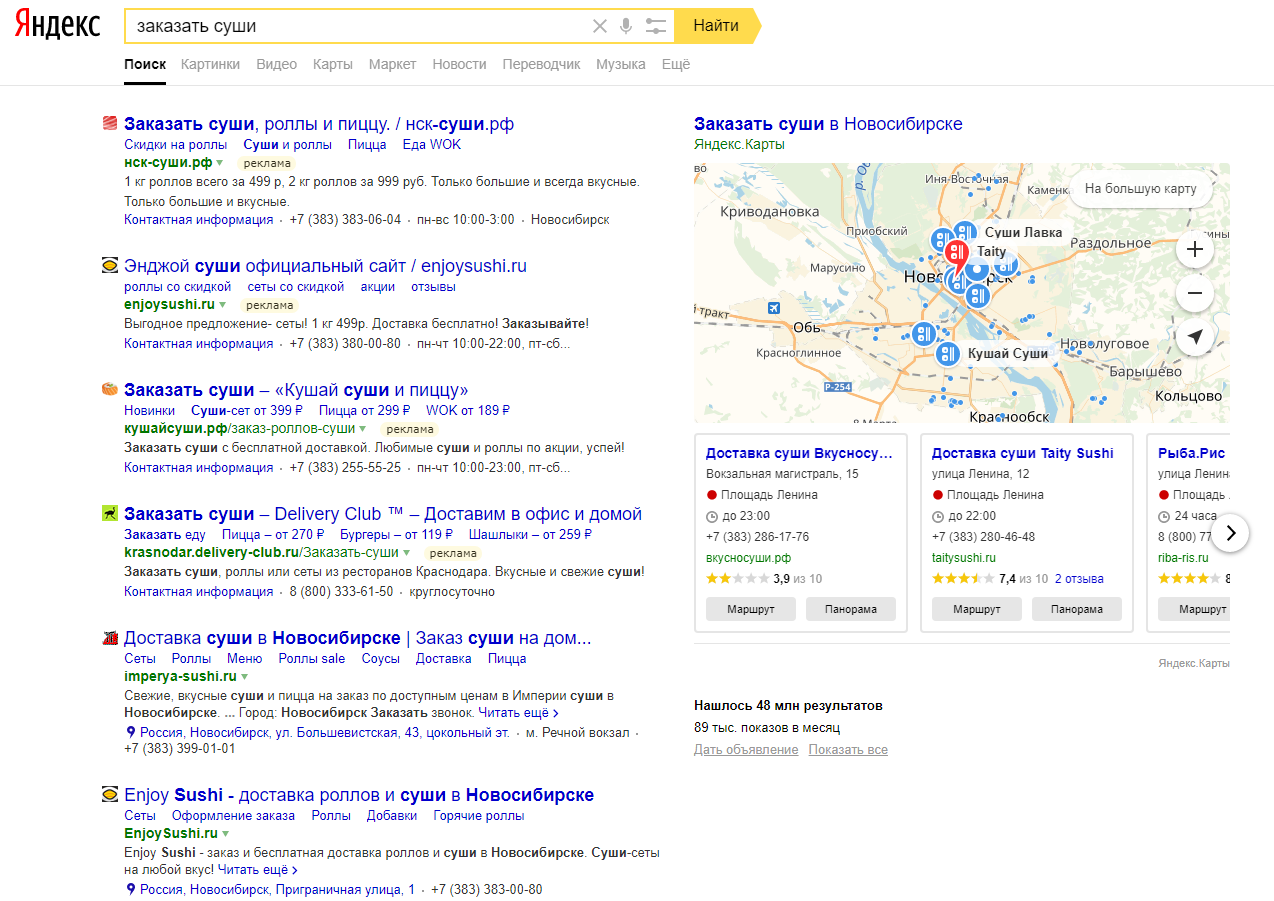1274x901 pixels.
Task: Click the Яндекс.Карты source under map heading
Action: [739, 144]
